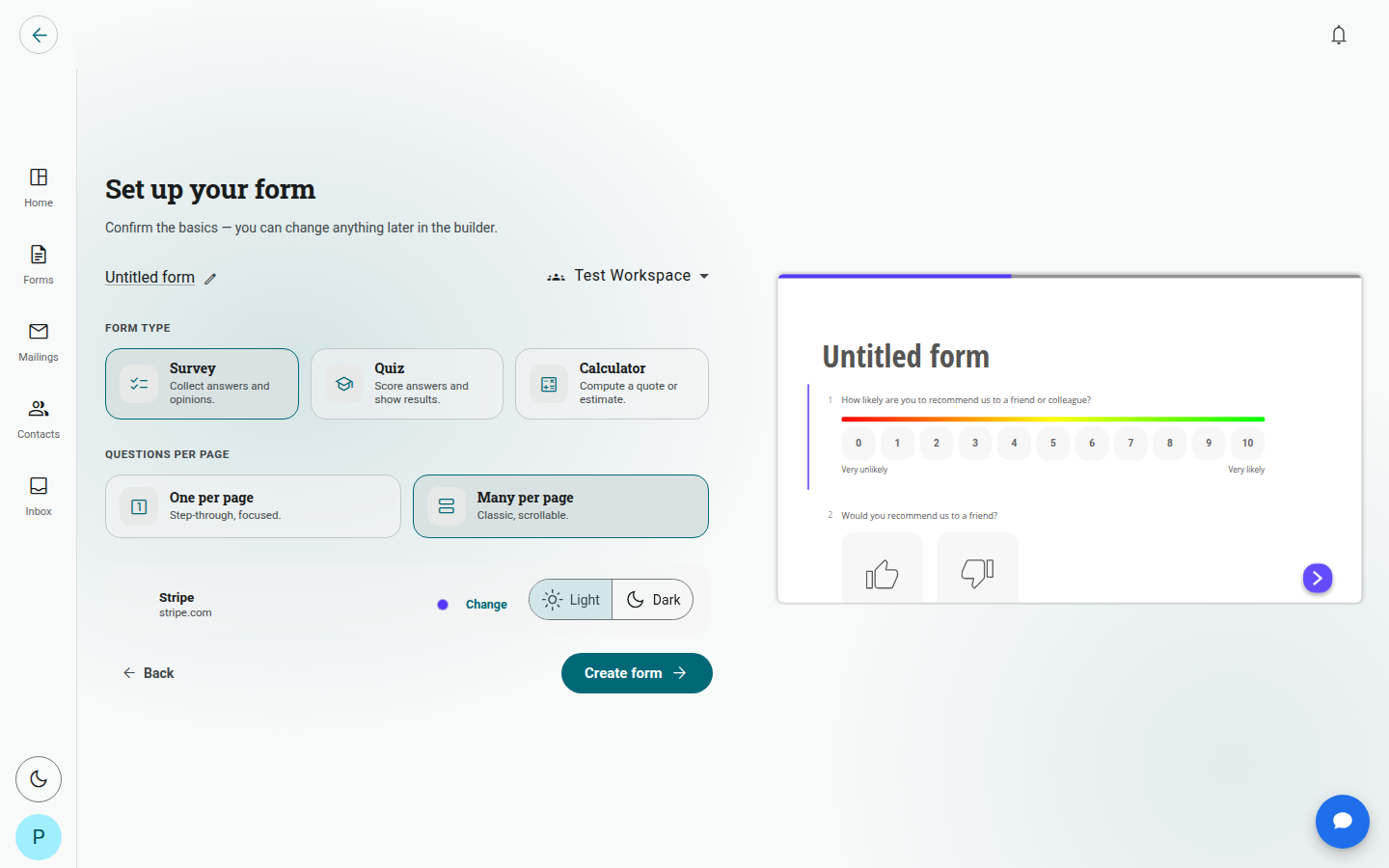
Task: Click 'Would you recommend us to a friend?'
Action: 919,516
